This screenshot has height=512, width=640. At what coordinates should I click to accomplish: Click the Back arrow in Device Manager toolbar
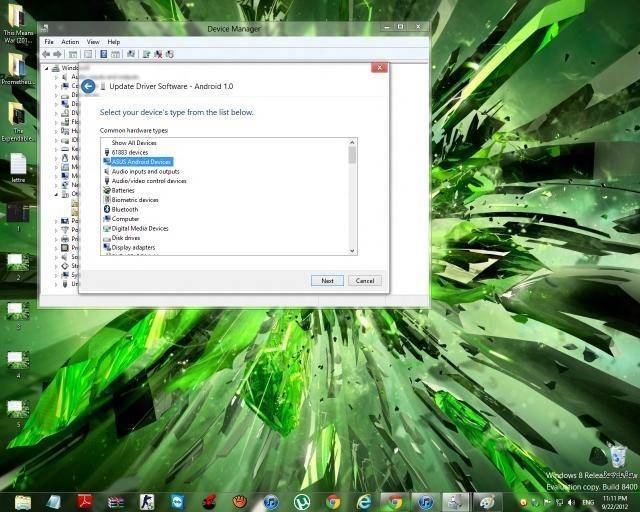(x=46, y=54)
